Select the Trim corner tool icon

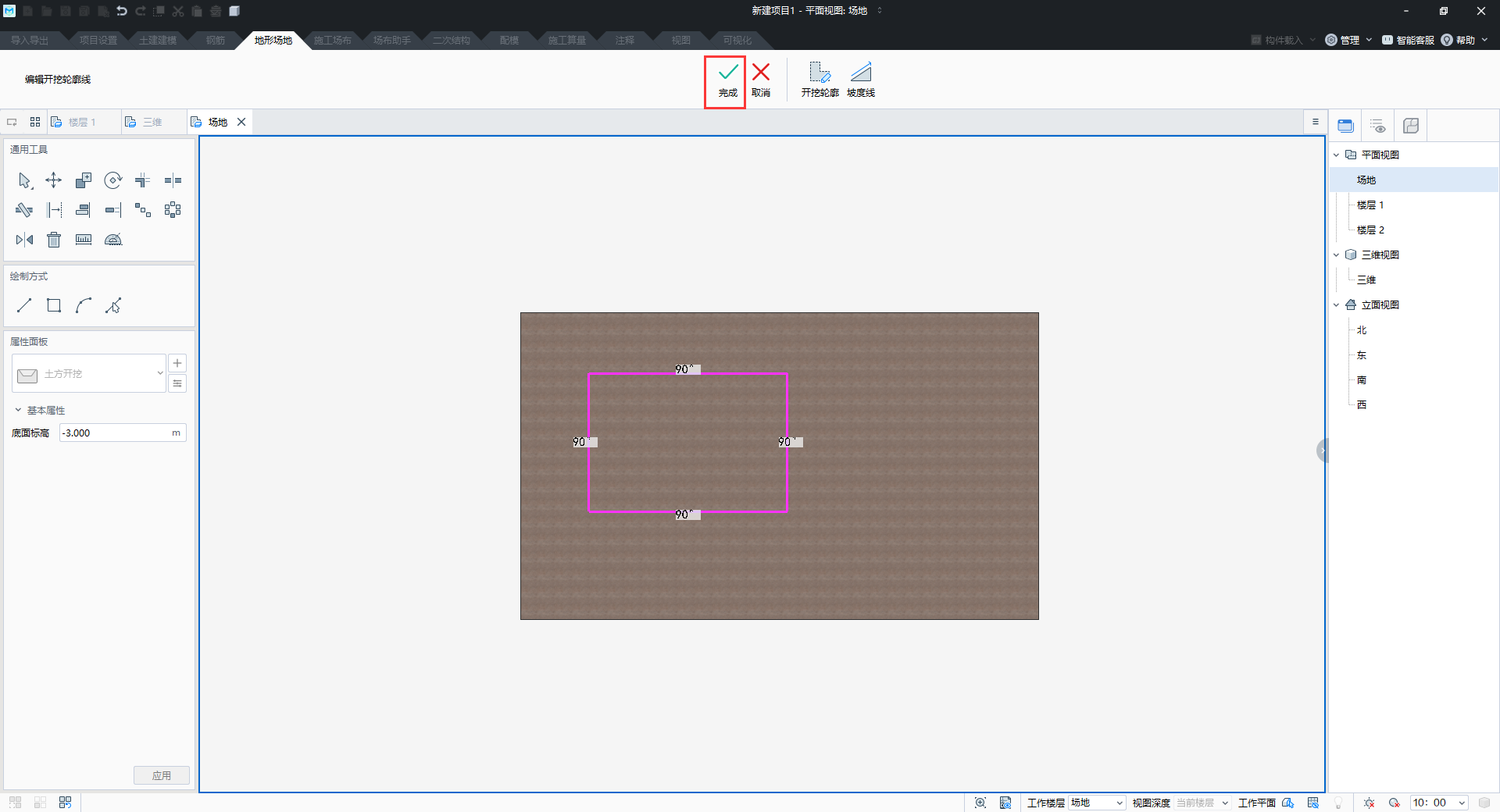(x=143, y=181)
